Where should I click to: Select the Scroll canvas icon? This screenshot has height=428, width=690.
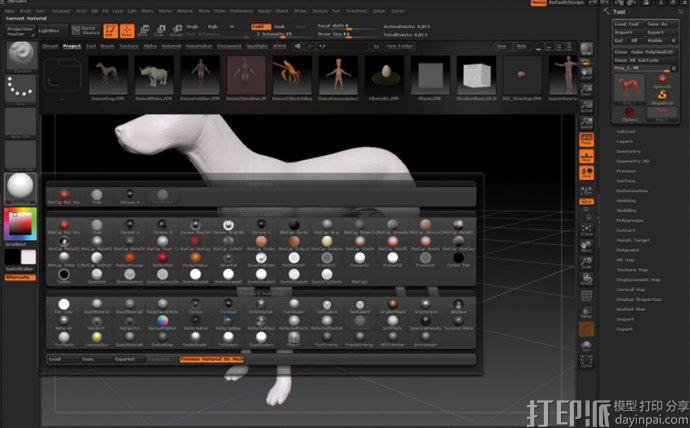(586, 74)
